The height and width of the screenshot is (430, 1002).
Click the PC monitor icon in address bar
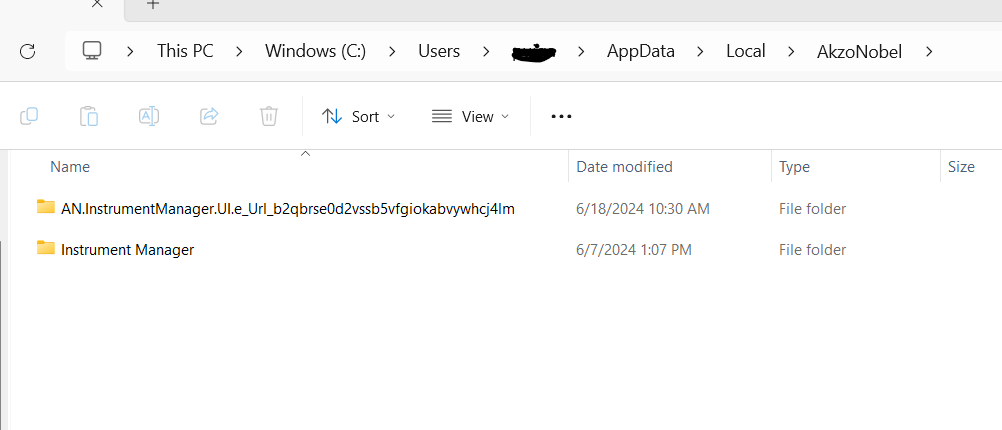click(93, 51)
